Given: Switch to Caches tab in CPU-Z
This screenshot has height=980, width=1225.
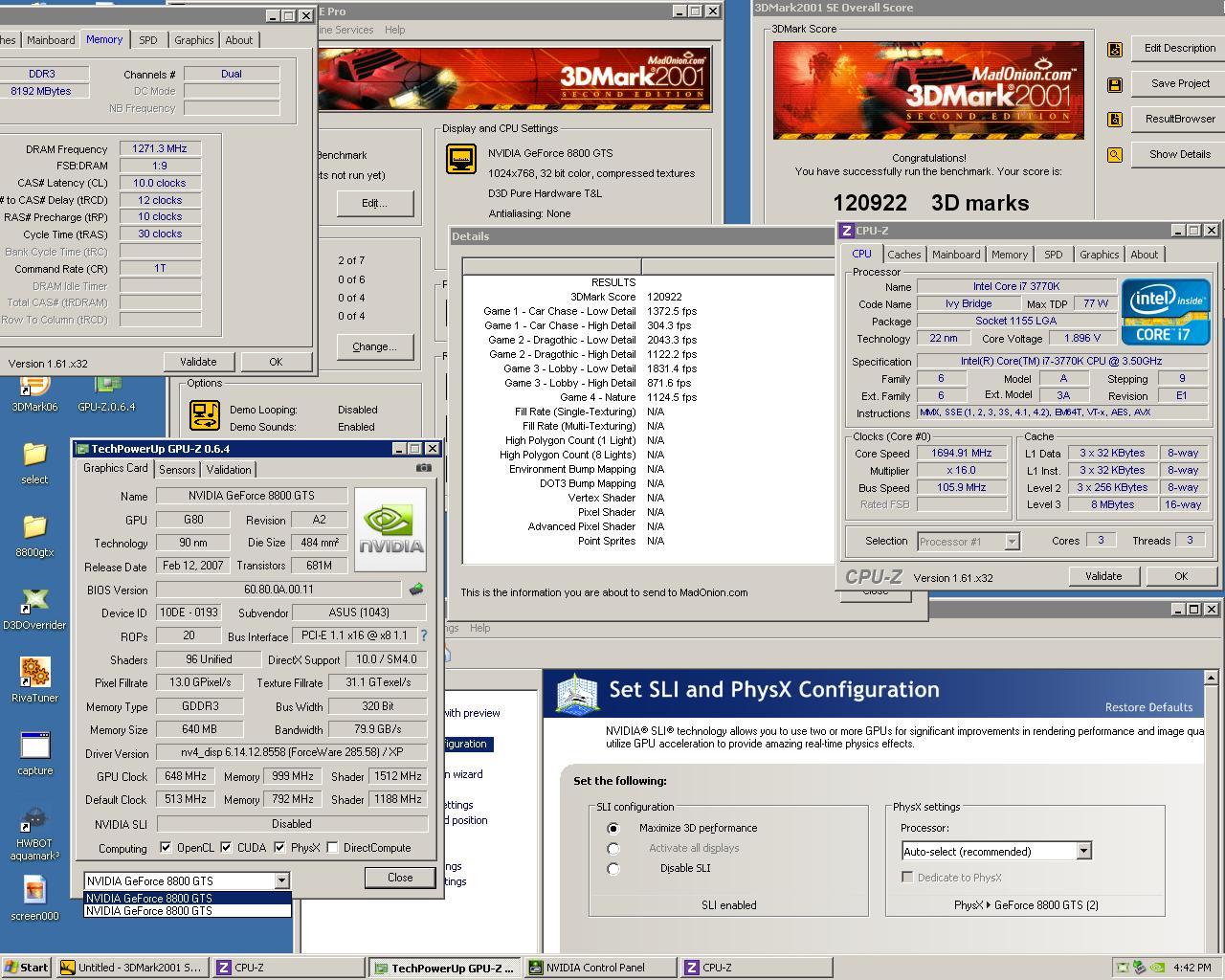Looking at the screenshot, I should tap(903, 255).
